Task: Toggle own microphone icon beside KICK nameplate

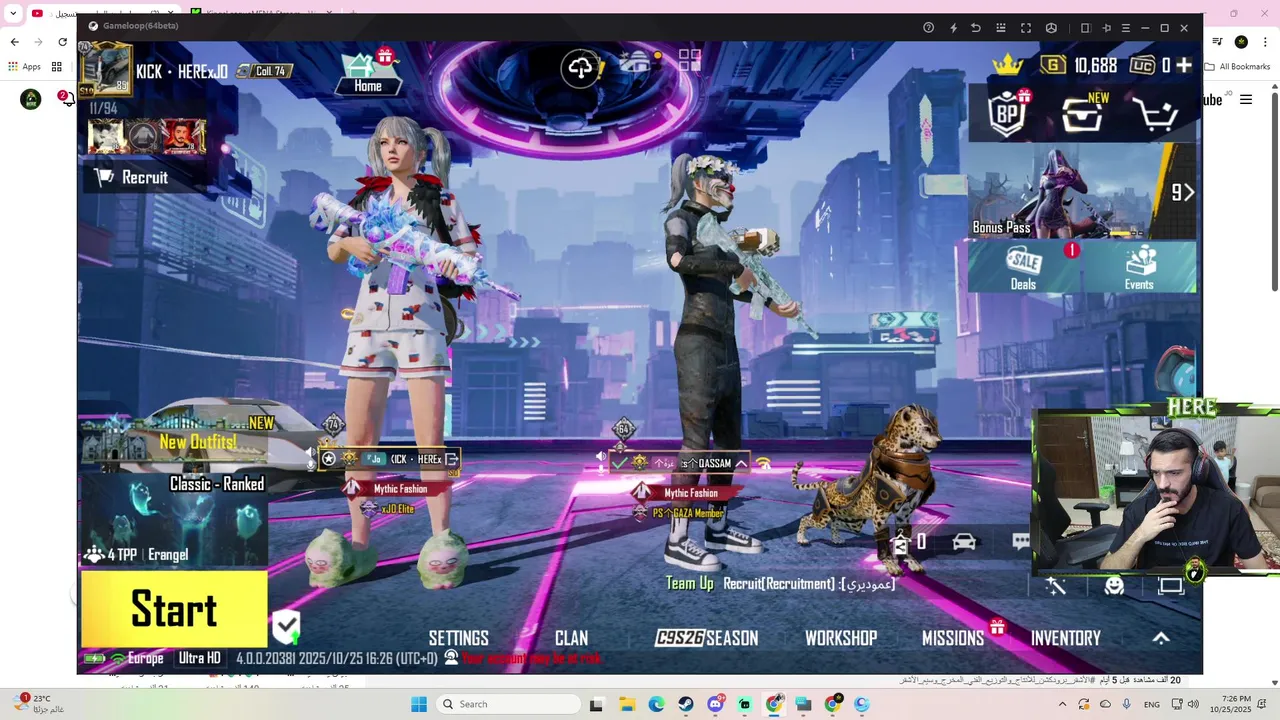Action: pyautogui.click(x=312, y=464)
